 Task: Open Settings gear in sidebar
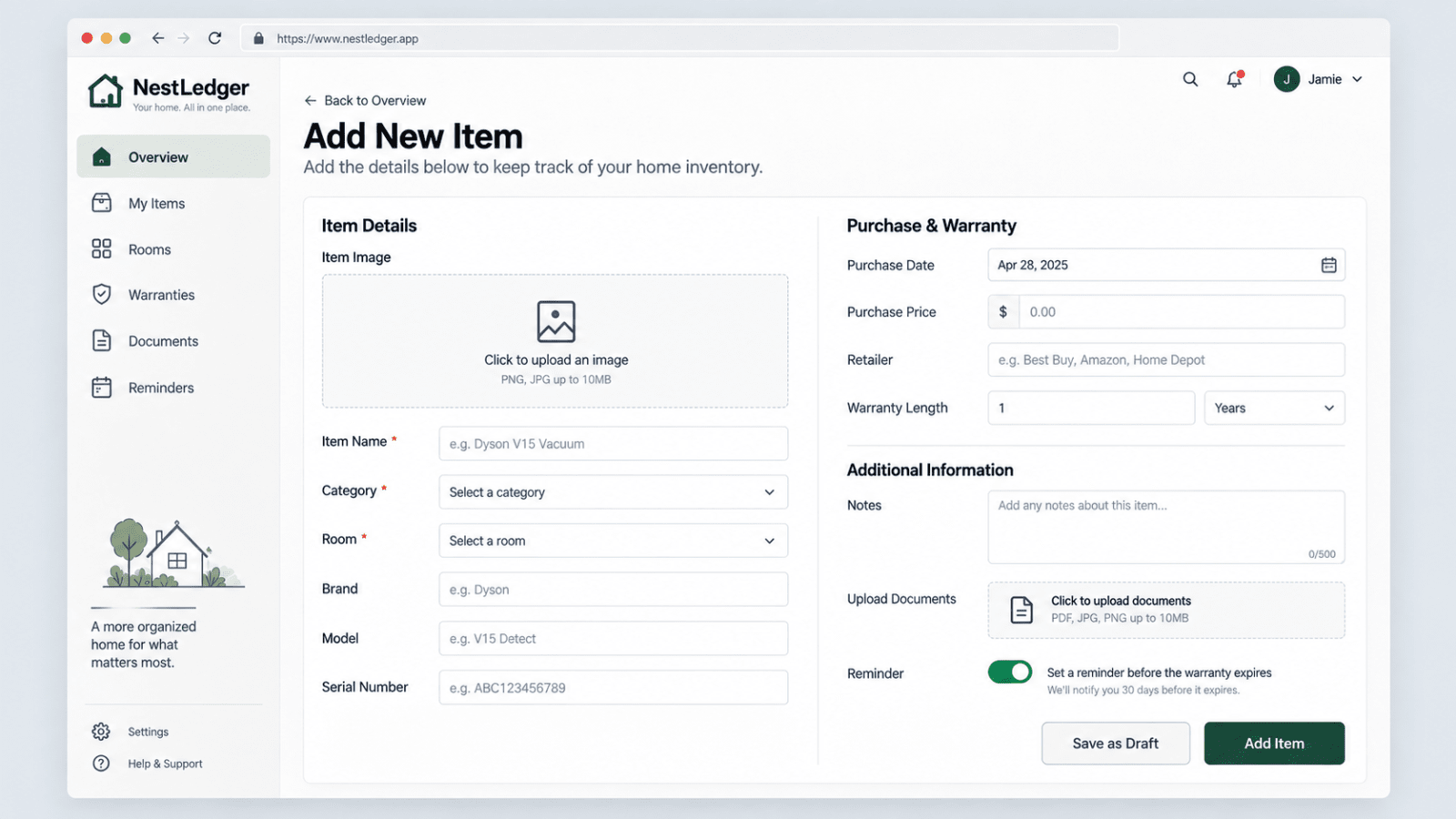(101, 732)
